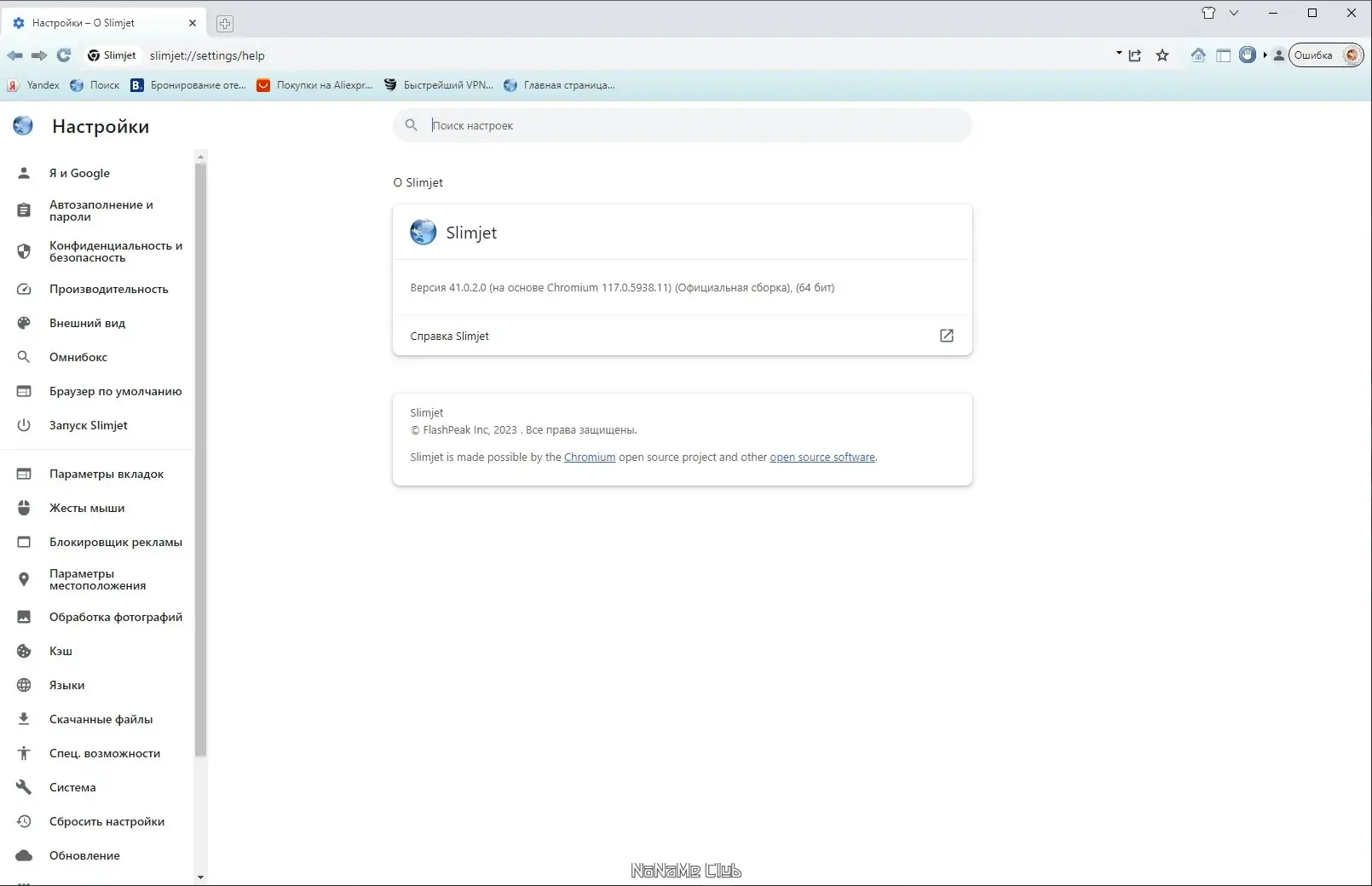Bookmark this page with the star
Image resolution: width=1372 pixels, height=886 pixels.
pos(1162,55)
